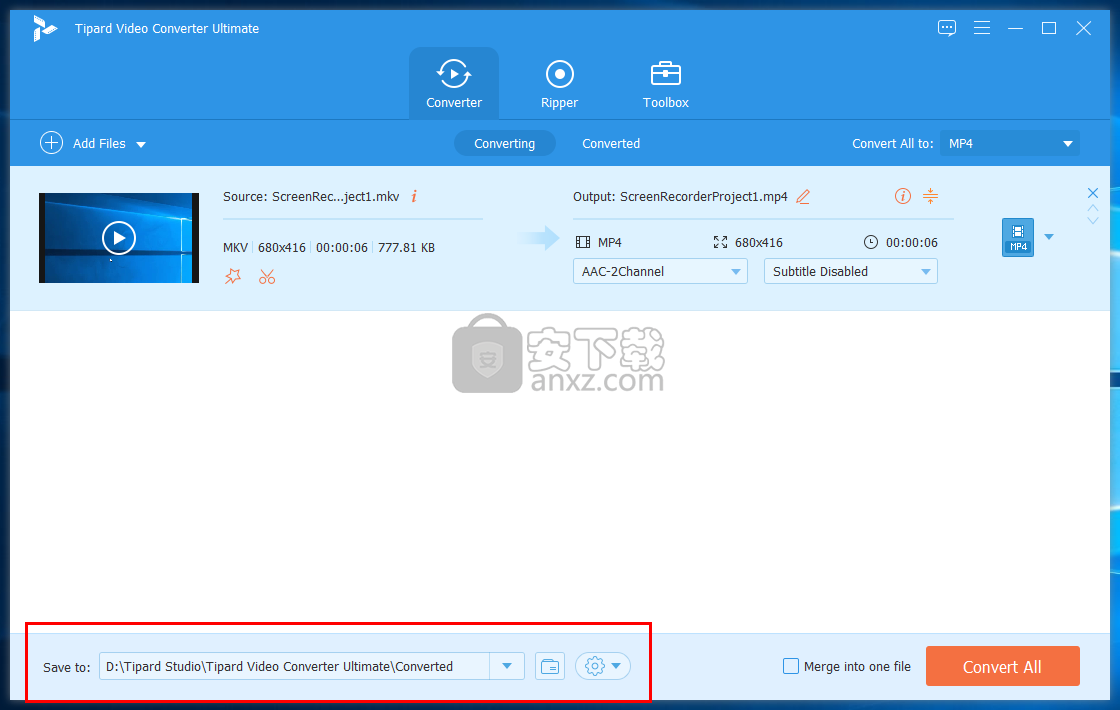This screenshot has width=1120, height=710.
Task: Switch to the Ripper tab
Action: (559, 84)
